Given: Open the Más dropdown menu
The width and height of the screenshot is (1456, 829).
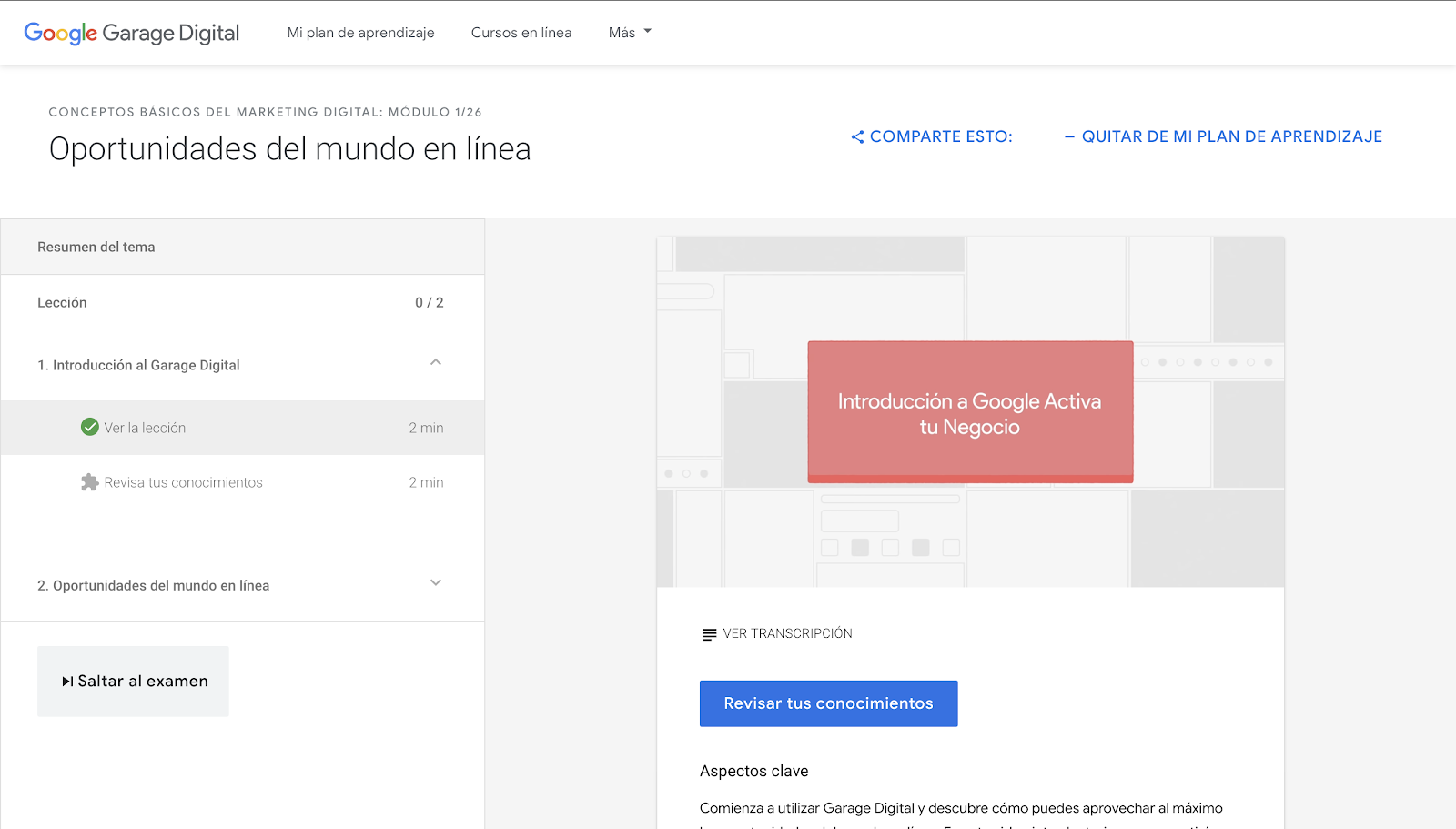Looking at the screenshot, I should [x=630, y=33].
